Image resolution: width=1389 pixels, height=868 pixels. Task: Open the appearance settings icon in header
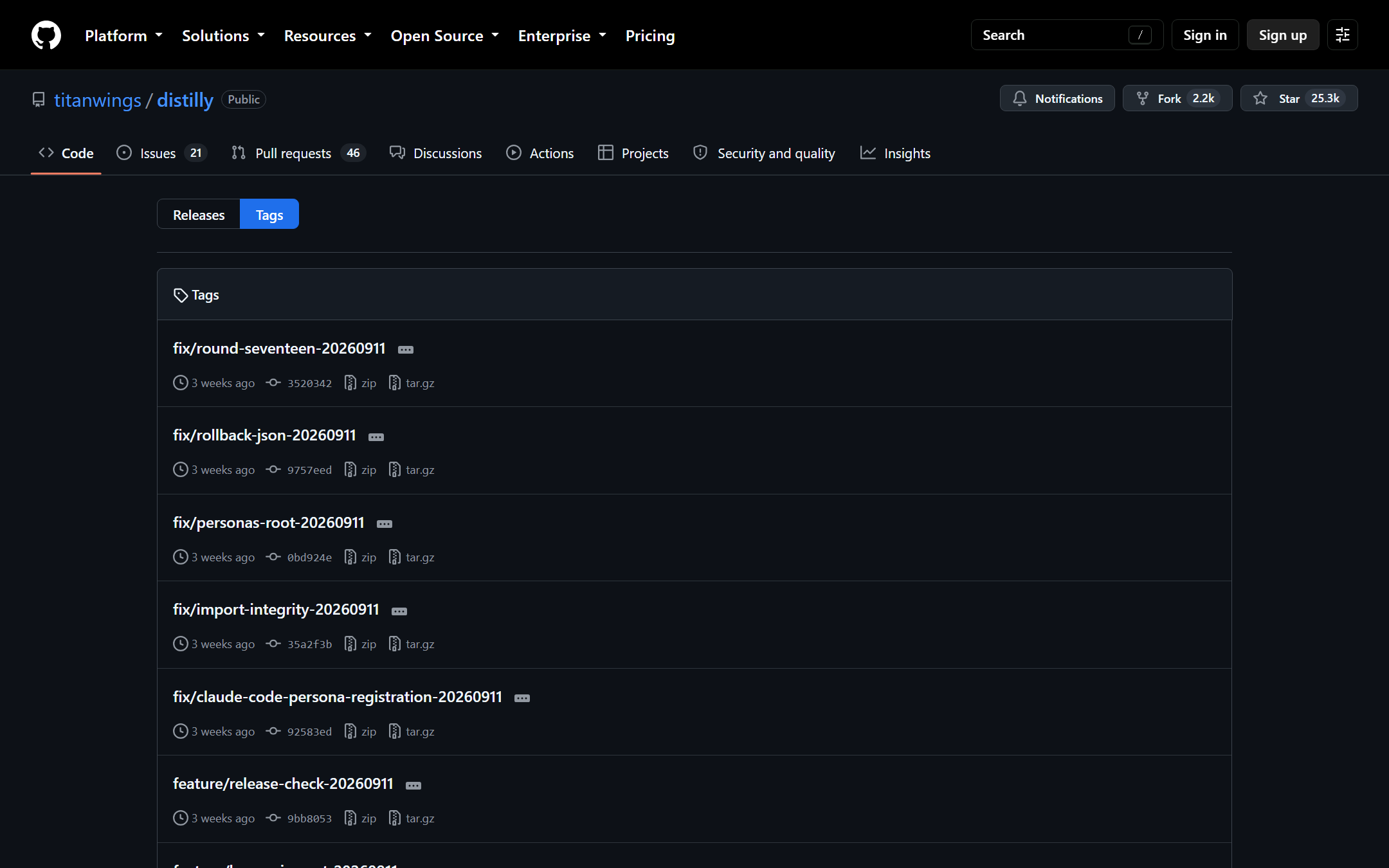pyautogui.click(x=1342, y=35)
